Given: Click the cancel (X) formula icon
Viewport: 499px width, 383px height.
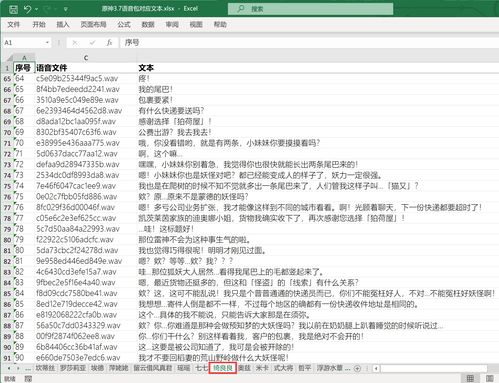Looking at the screenshot, I should pos(75,43).
